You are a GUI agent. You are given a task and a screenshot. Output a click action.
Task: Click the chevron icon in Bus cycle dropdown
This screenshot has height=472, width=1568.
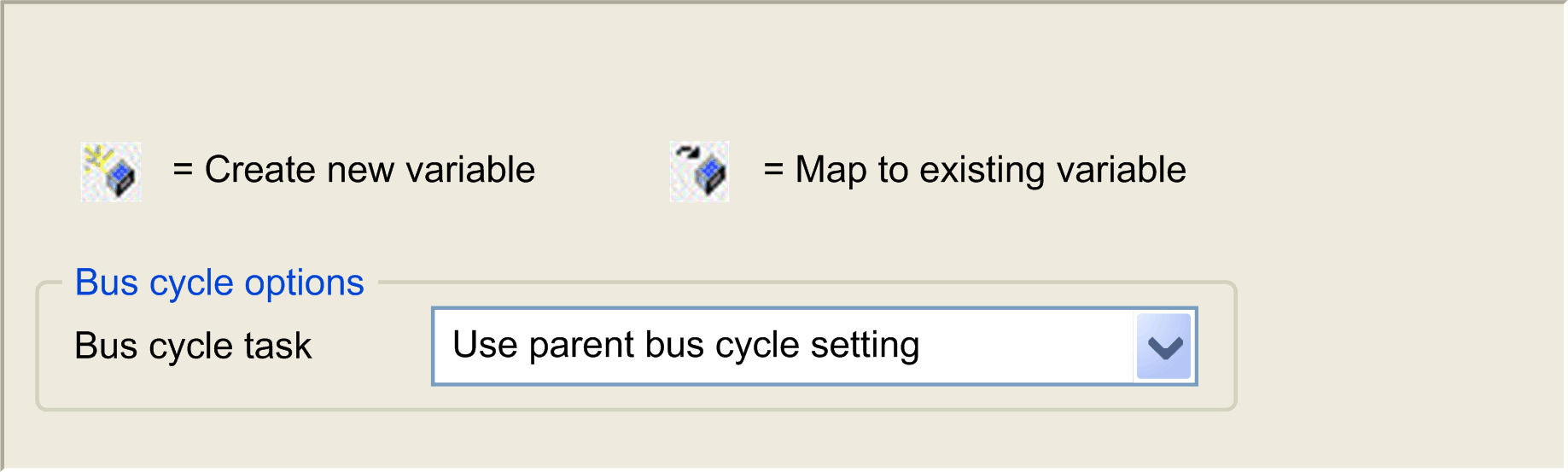1164,347
